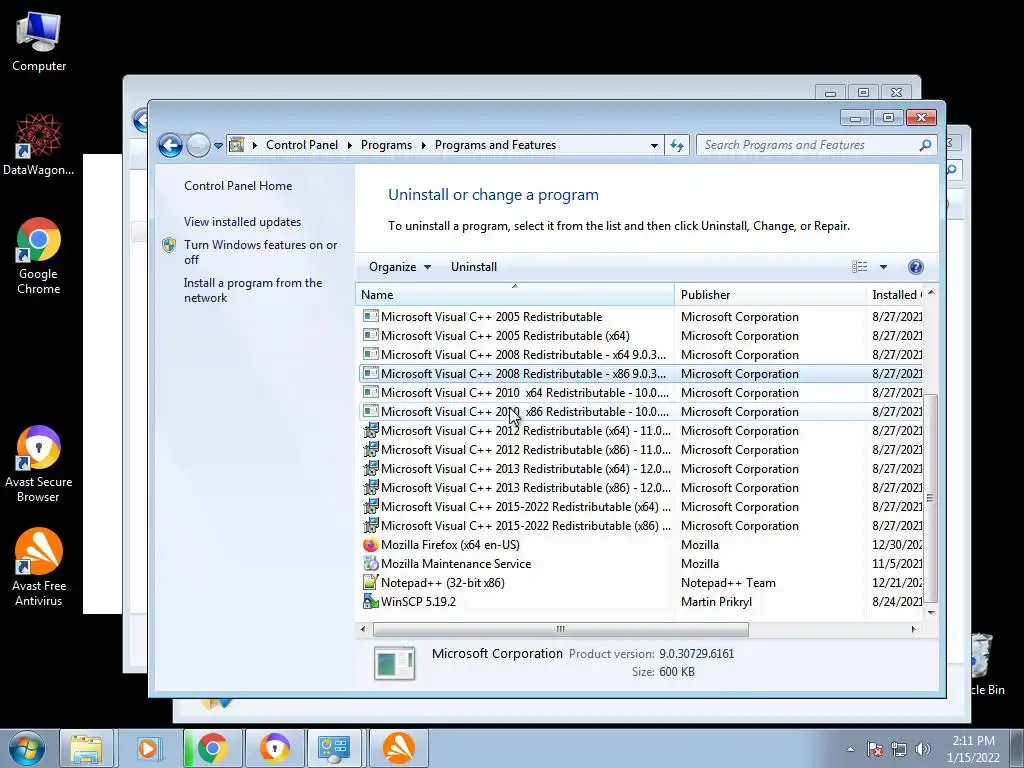Viewport: 1024px width, 768px height.
Task: Open Turn Windows features on or off
Action: point(261,252)
